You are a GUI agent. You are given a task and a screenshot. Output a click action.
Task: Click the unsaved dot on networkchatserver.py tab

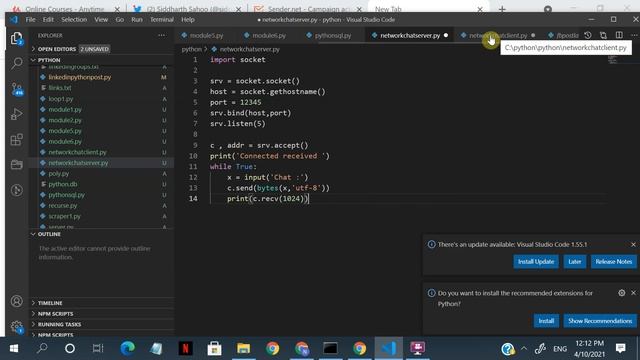(x=446, y=36)
